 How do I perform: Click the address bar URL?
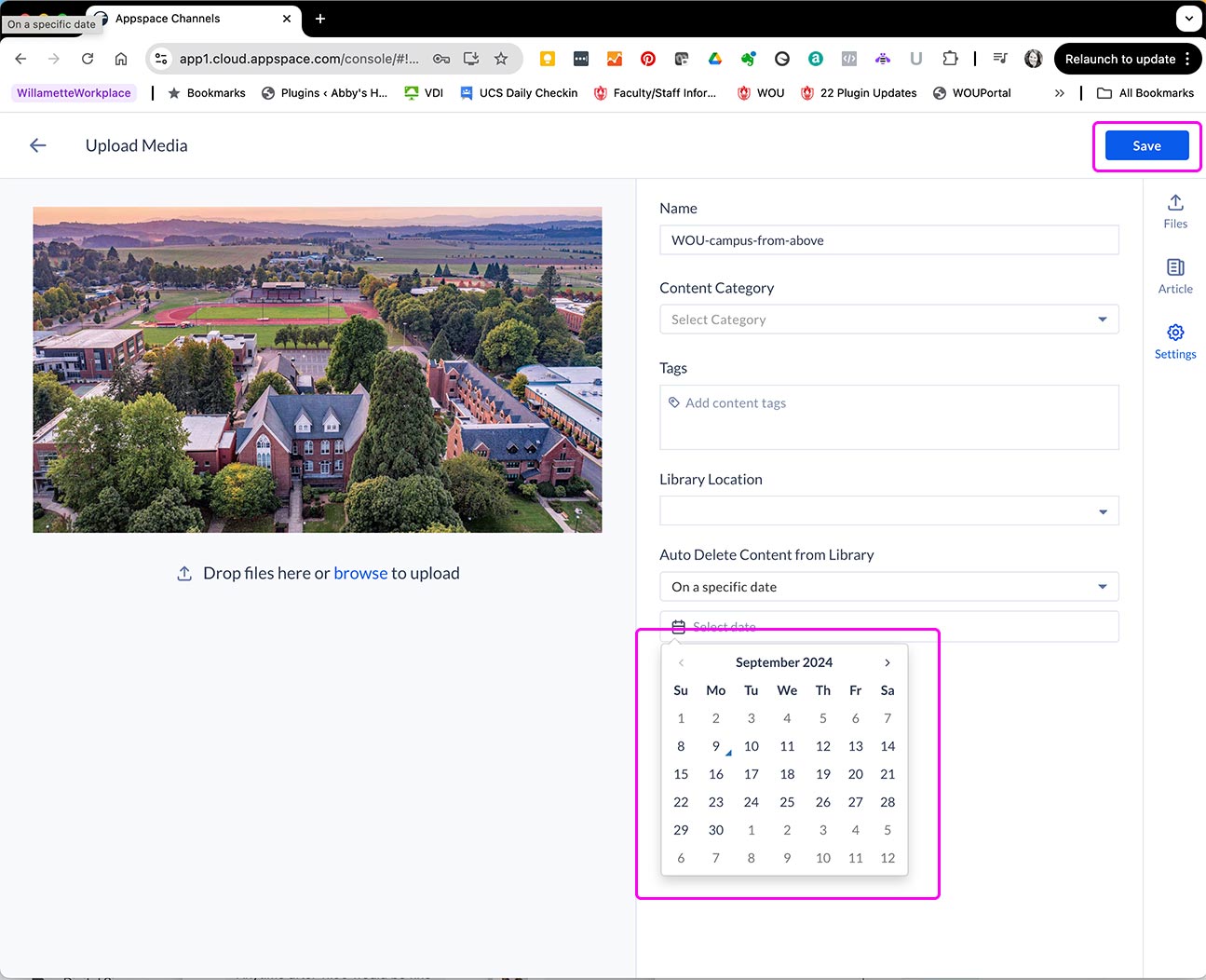299,59
